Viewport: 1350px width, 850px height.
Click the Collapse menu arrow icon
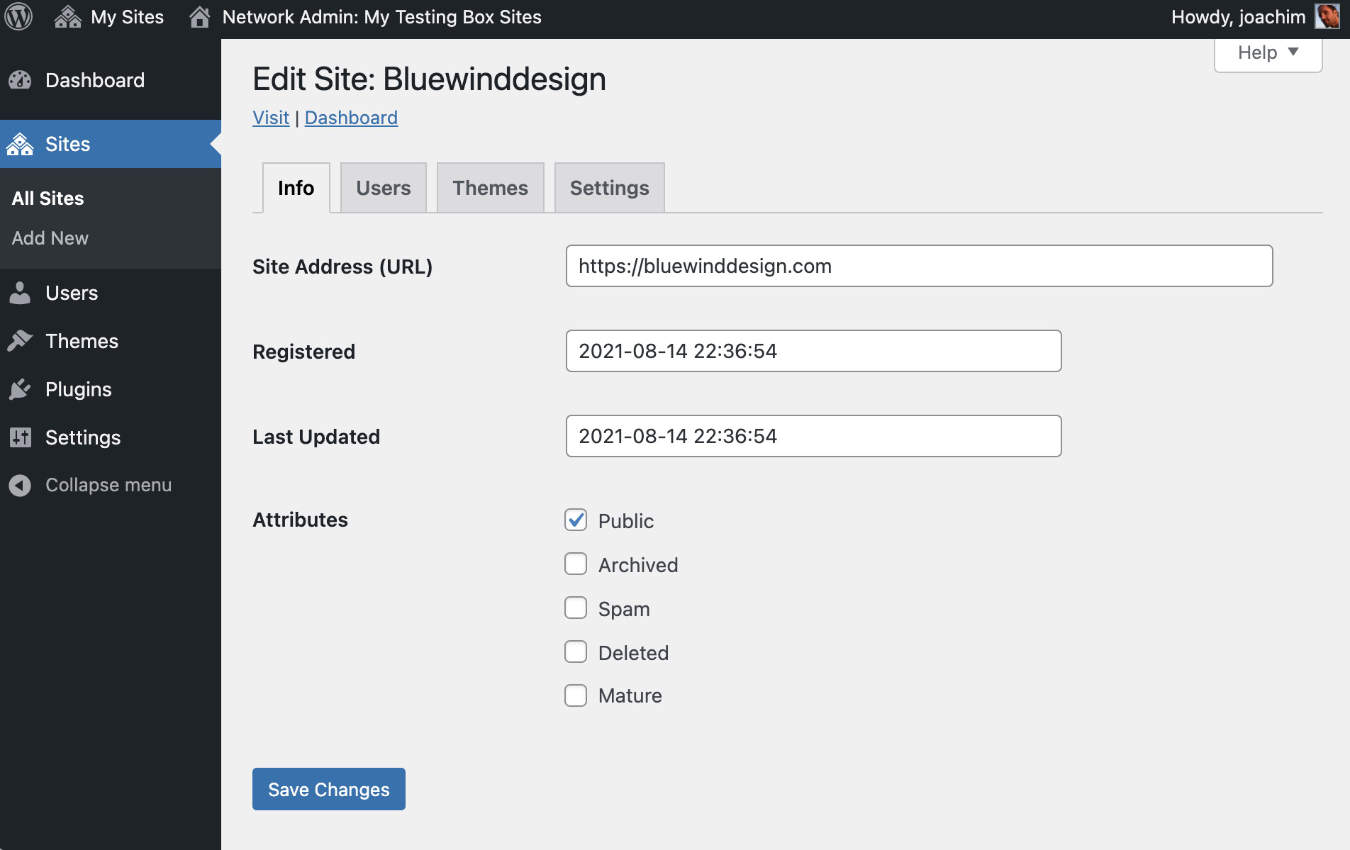20,485
